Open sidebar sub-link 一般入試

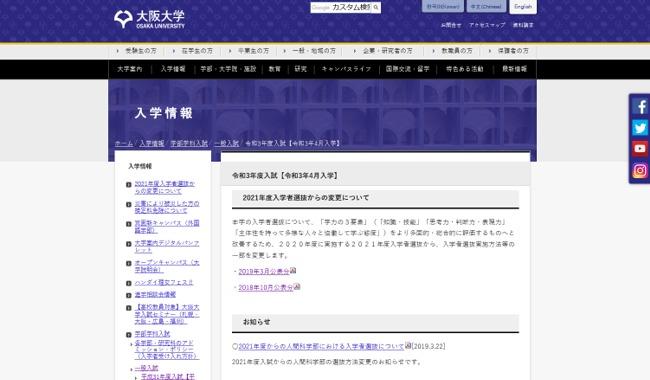[x=146, y=368]
